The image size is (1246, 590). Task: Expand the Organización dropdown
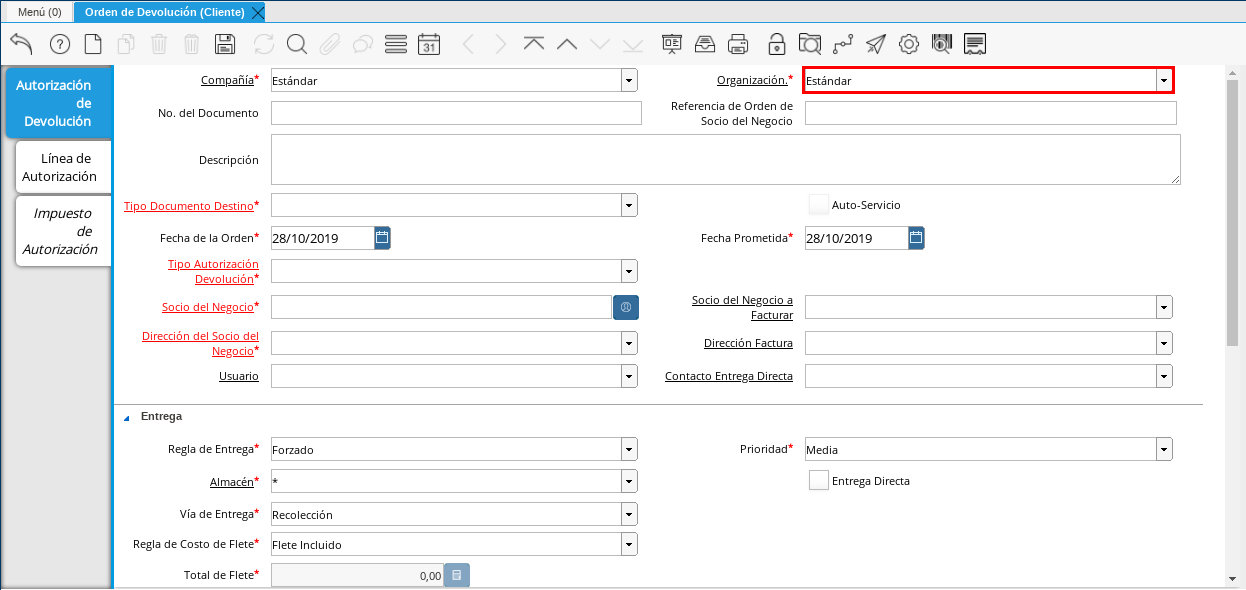click(x=1163, y=81)
